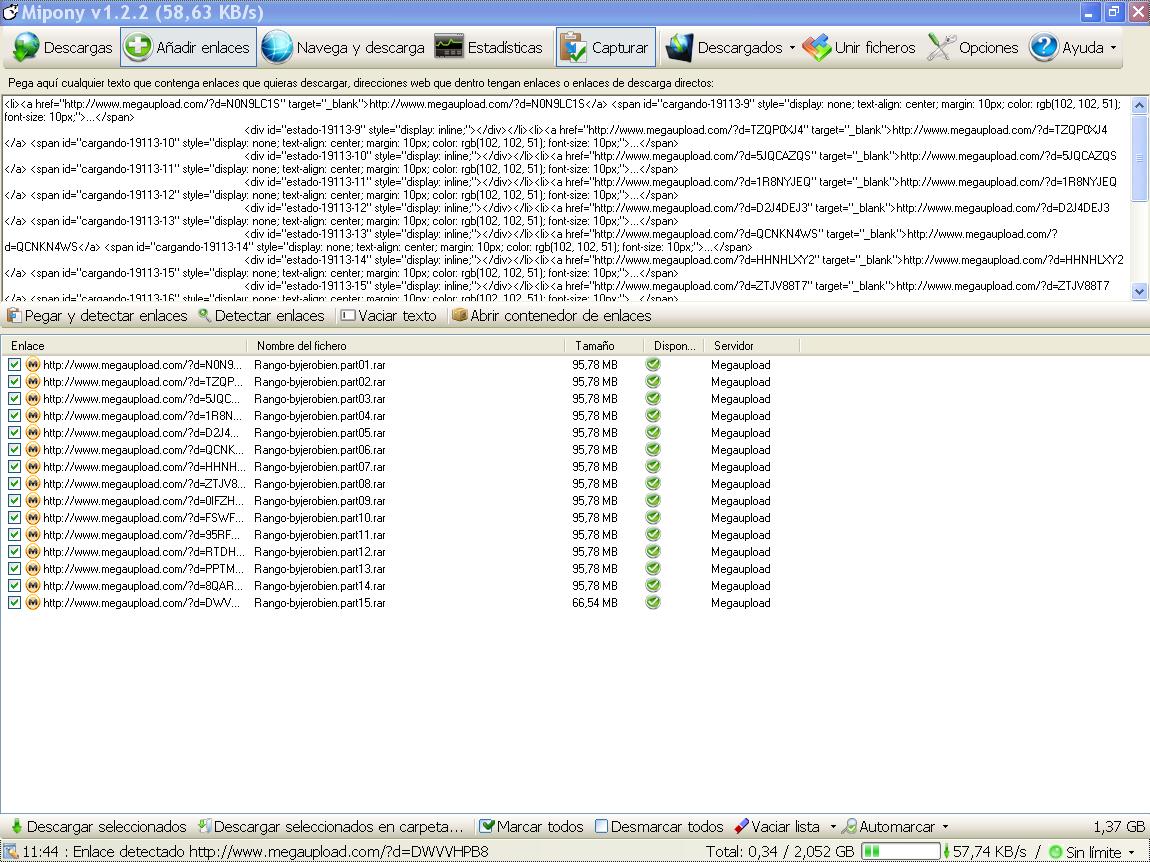Click Abrir contenedor de enlaces
The image size is (1150, 862).
(x=552, y=315)
